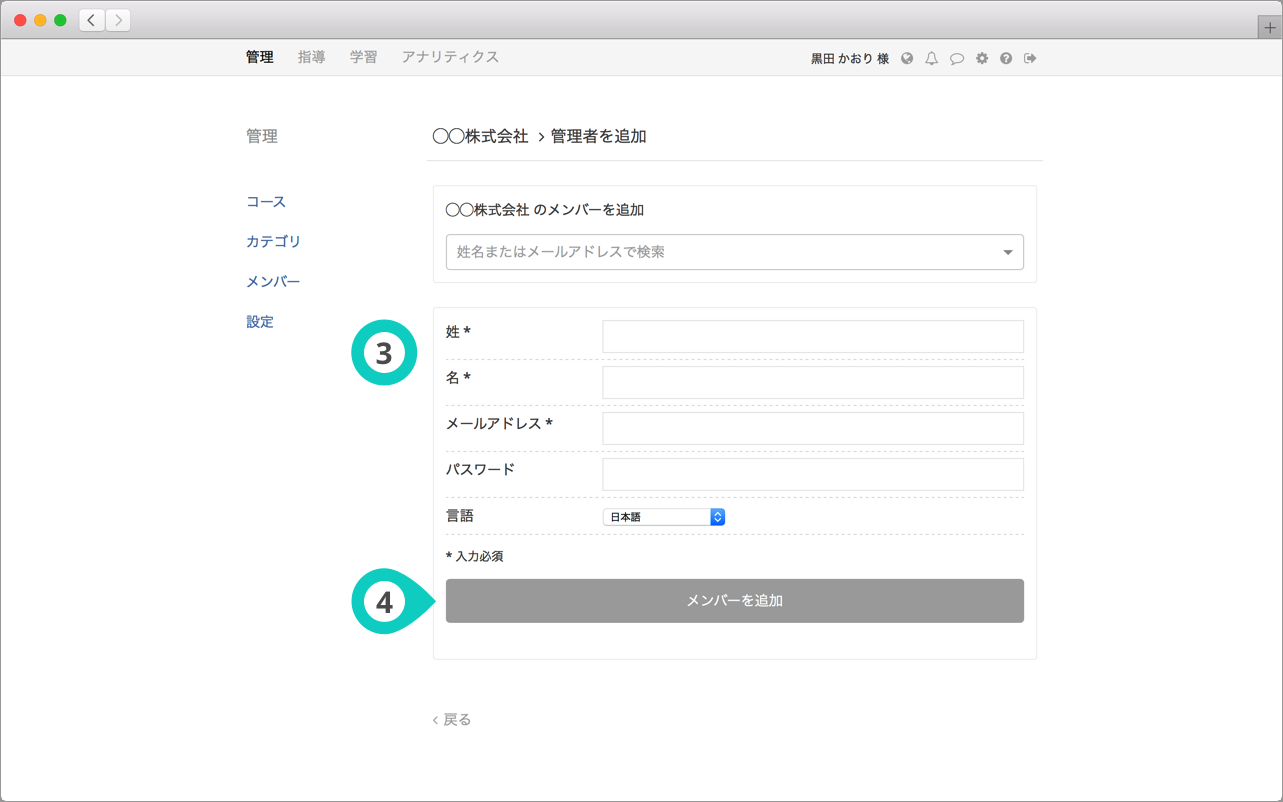Switch to the アナリティクス tab
1283x802 pixels.
450,57
